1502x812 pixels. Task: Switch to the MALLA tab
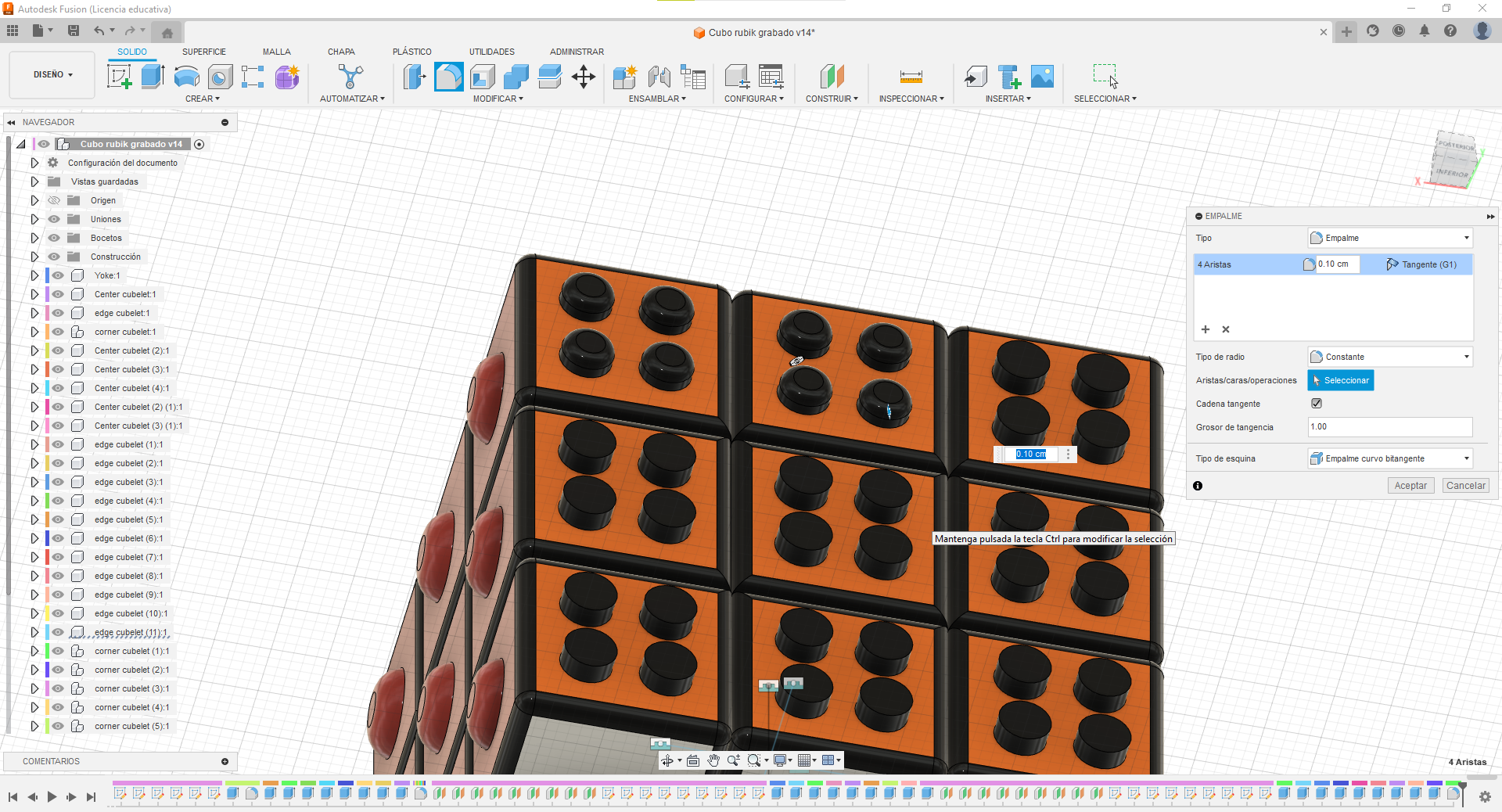pos(277,52)
